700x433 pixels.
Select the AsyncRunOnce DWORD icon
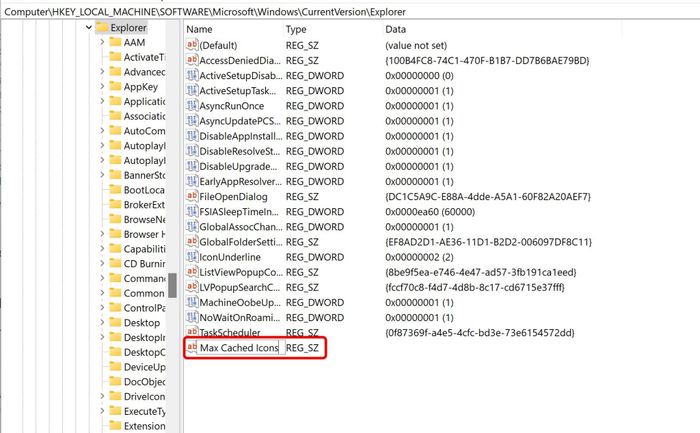(x=192, y=106)
